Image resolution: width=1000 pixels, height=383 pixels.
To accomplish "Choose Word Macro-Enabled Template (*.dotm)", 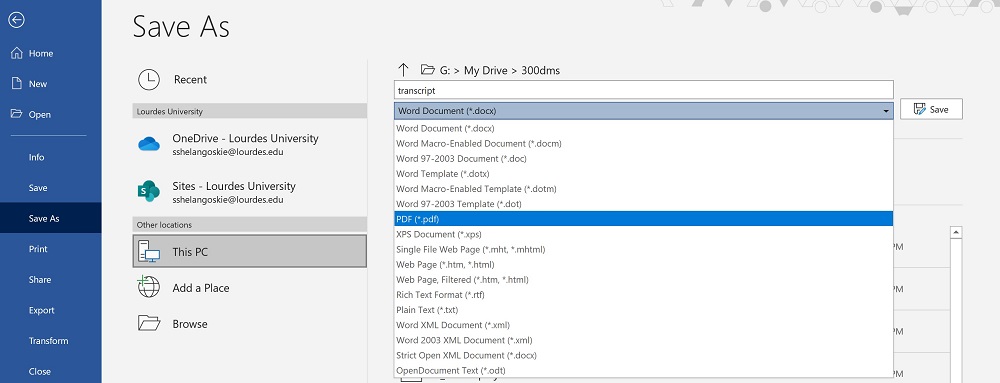I will click(643, 189).
